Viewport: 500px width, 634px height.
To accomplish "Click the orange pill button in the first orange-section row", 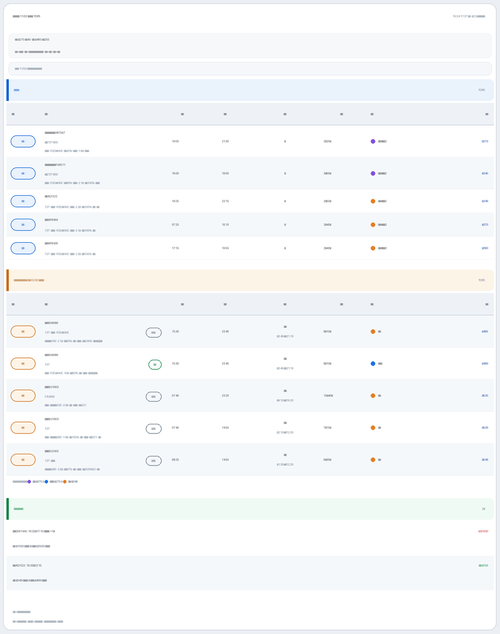I will pos(23,332).
